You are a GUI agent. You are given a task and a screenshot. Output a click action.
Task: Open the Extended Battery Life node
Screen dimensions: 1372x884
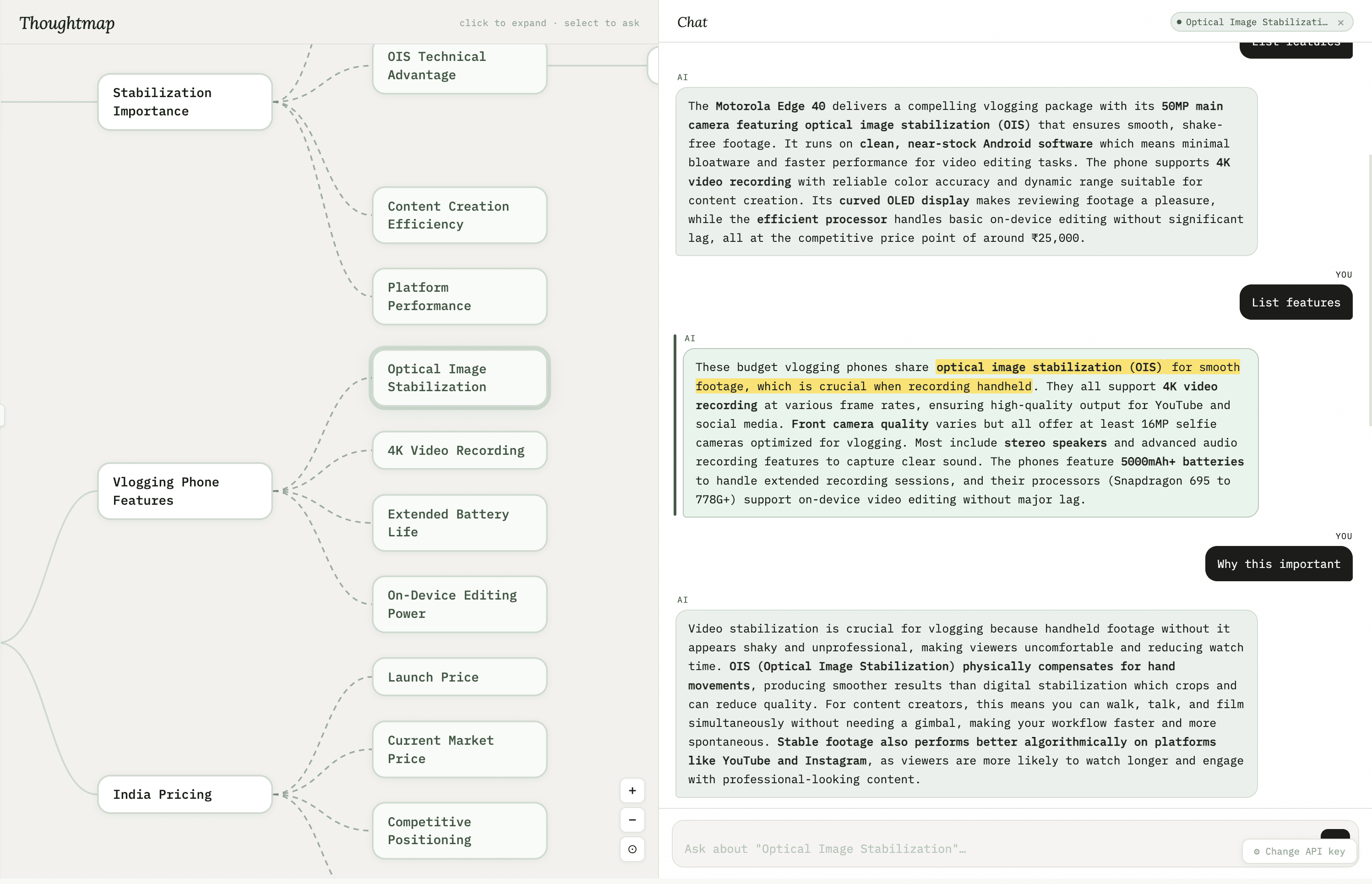click(x=459, y=522)
